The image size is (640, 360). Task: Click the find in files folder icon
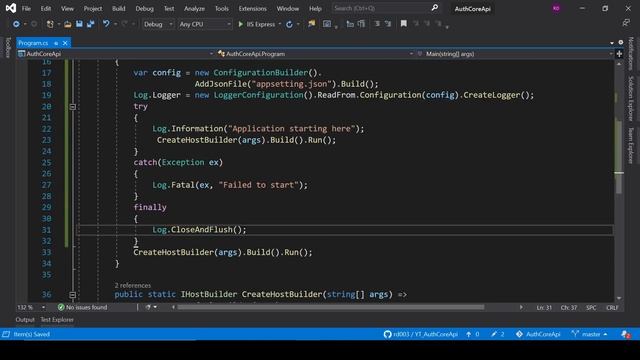tap(311, 24)
